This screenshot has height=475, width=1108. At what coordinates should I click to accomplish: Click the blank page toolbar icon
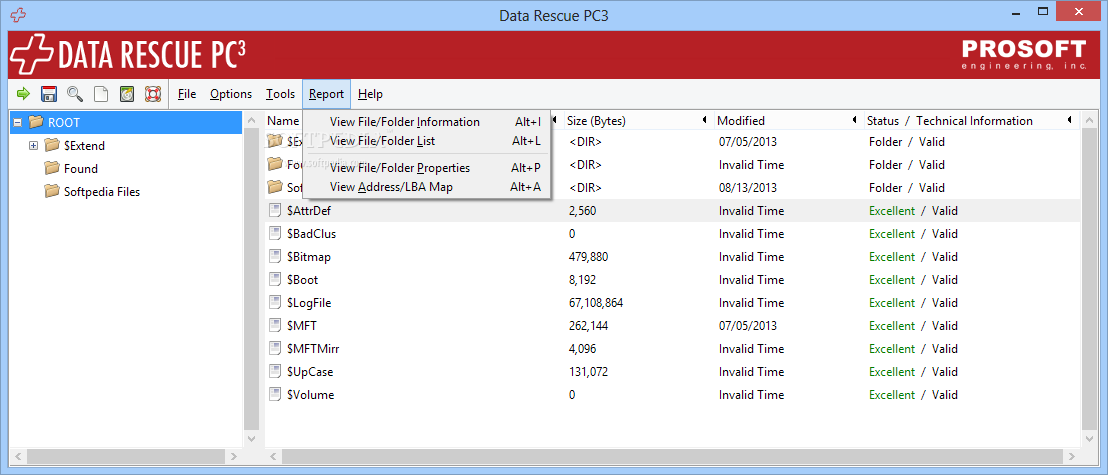click(x=101, y=94)
